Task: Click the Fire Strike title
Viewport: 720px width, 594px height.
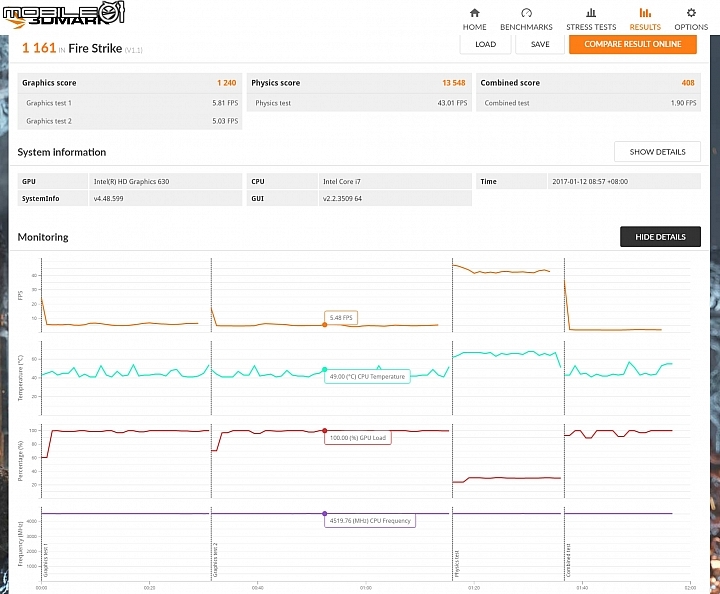Action: point(95,48)
